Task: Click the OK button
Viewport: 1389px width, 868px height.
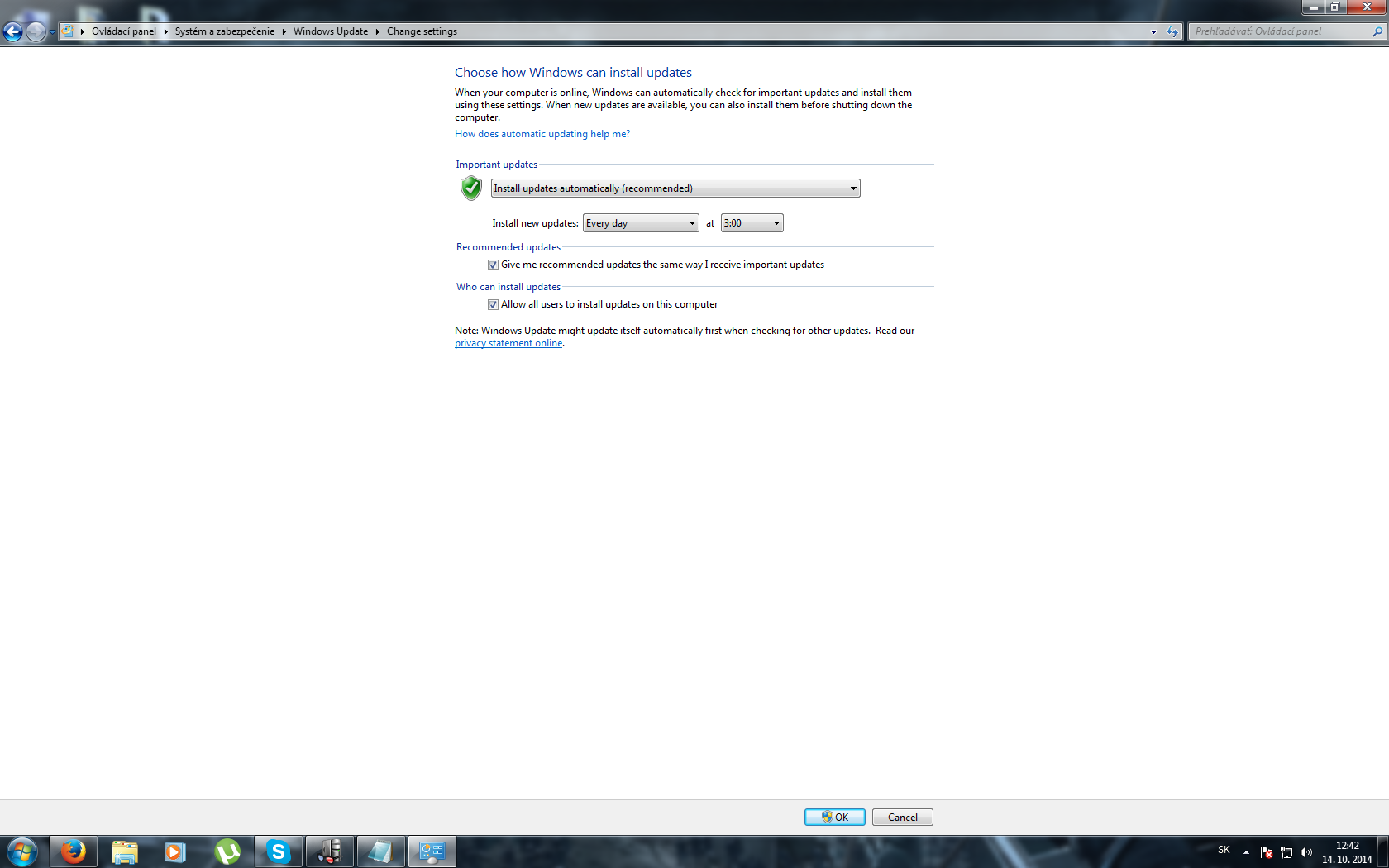Action: (x=834, y=818)
